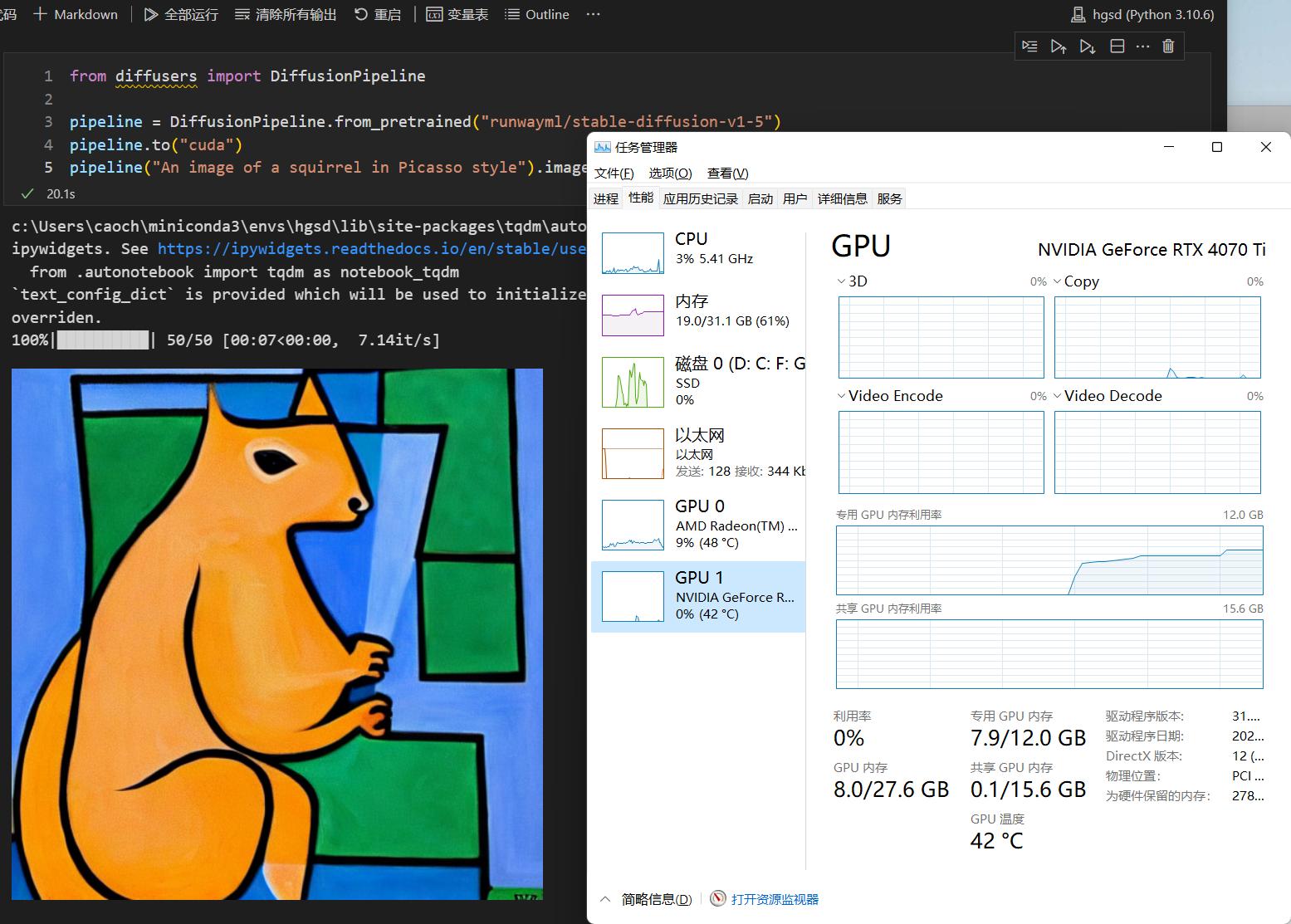This screenshot has width=1291, height=924.
Task: Open the Outline view
Action: [536, 14]
